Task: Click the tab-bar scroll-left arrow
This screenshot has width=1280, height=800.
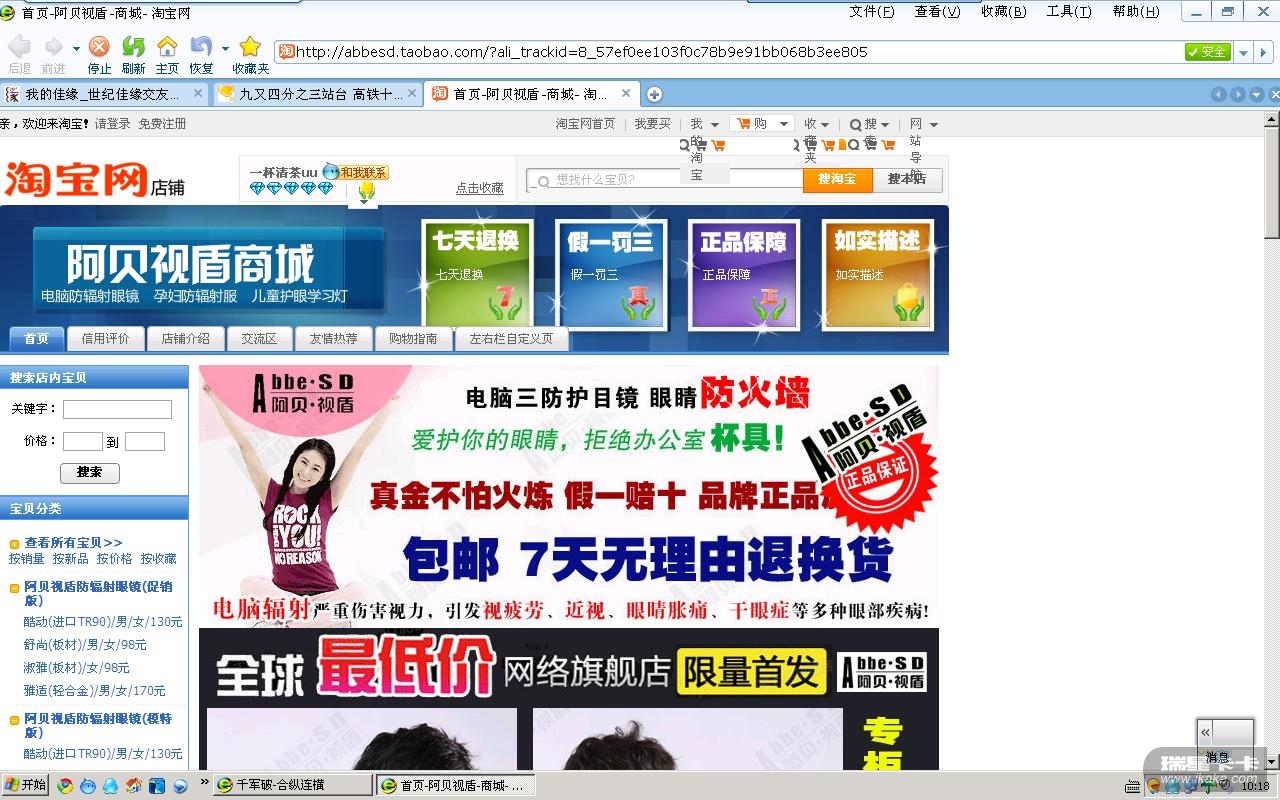Action: click(x=1218, y=94)
